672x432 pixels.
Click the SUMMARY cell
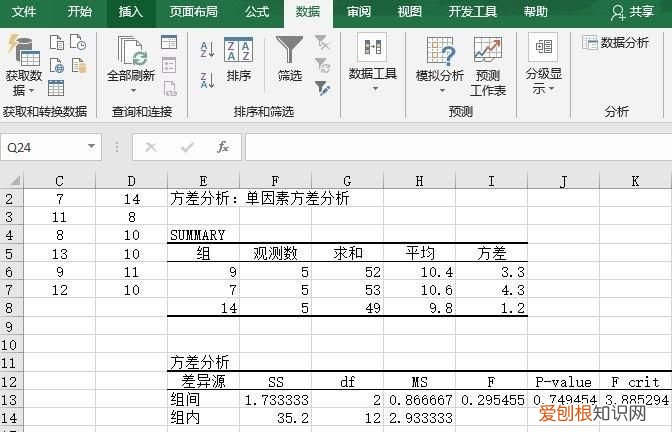(203, 235)
